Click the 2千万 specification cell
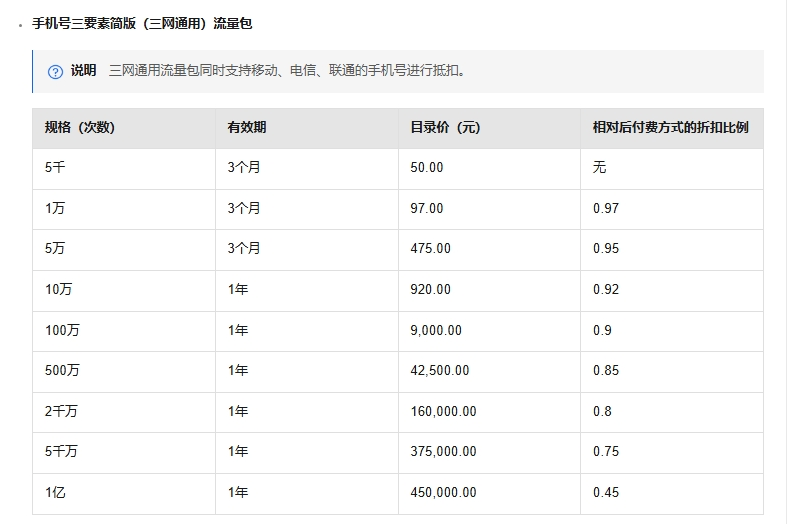 [x=62, y=411]
